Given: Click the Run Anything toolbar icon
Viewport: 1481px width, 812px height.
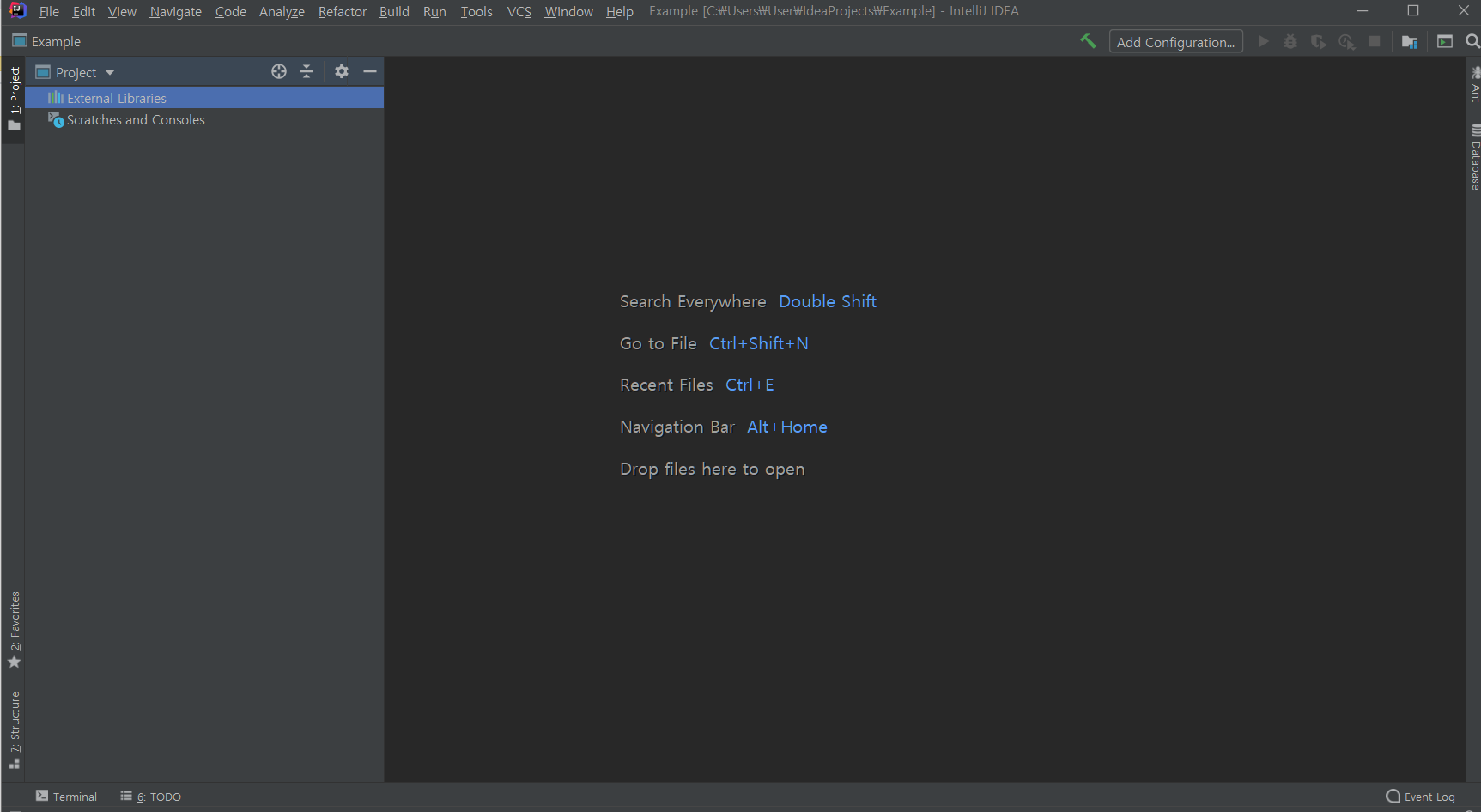Looking at the screenshot, I should point(1445,41).
